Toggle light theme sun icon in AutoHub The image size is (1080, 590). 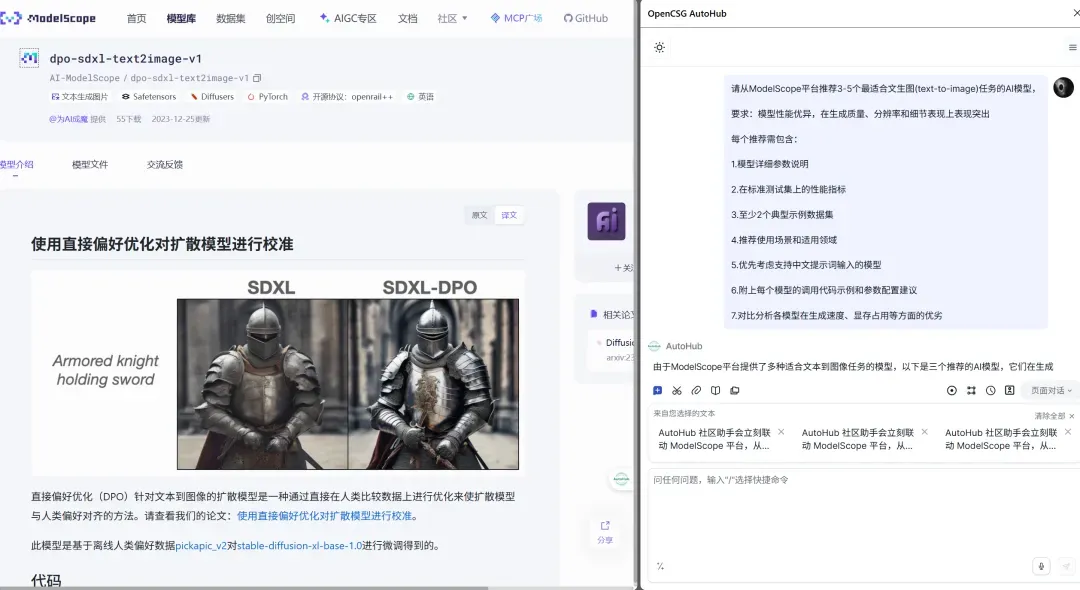(x=659, y=48)
